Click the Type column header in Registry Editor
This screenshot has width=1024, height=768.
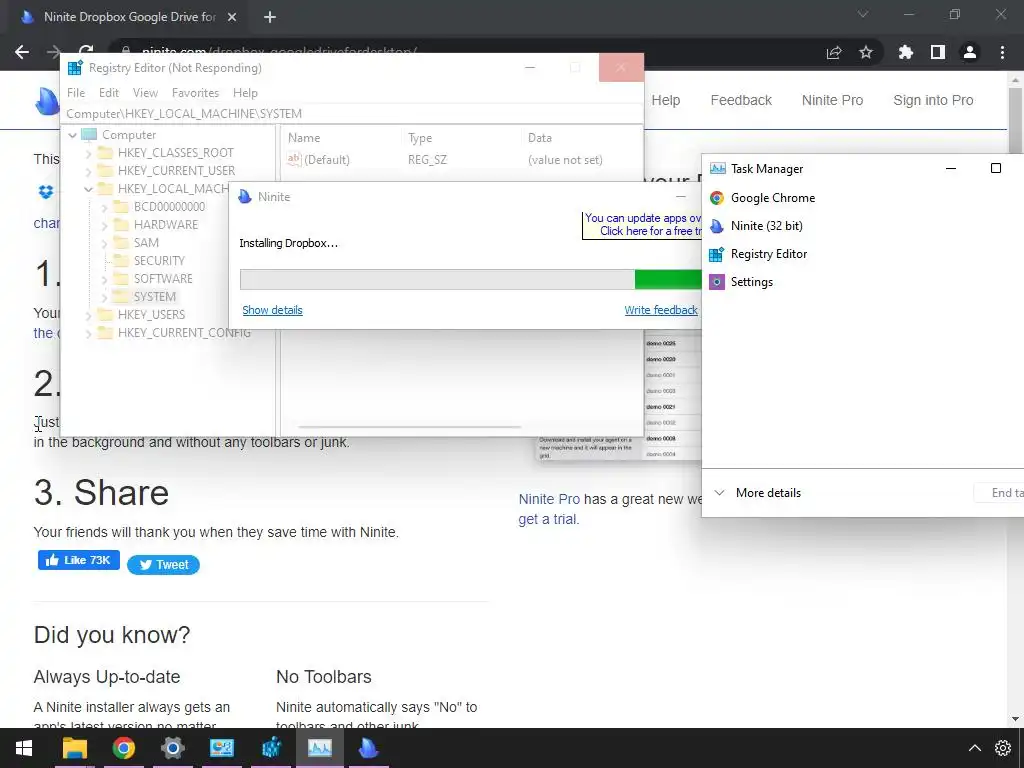[461, 138]
